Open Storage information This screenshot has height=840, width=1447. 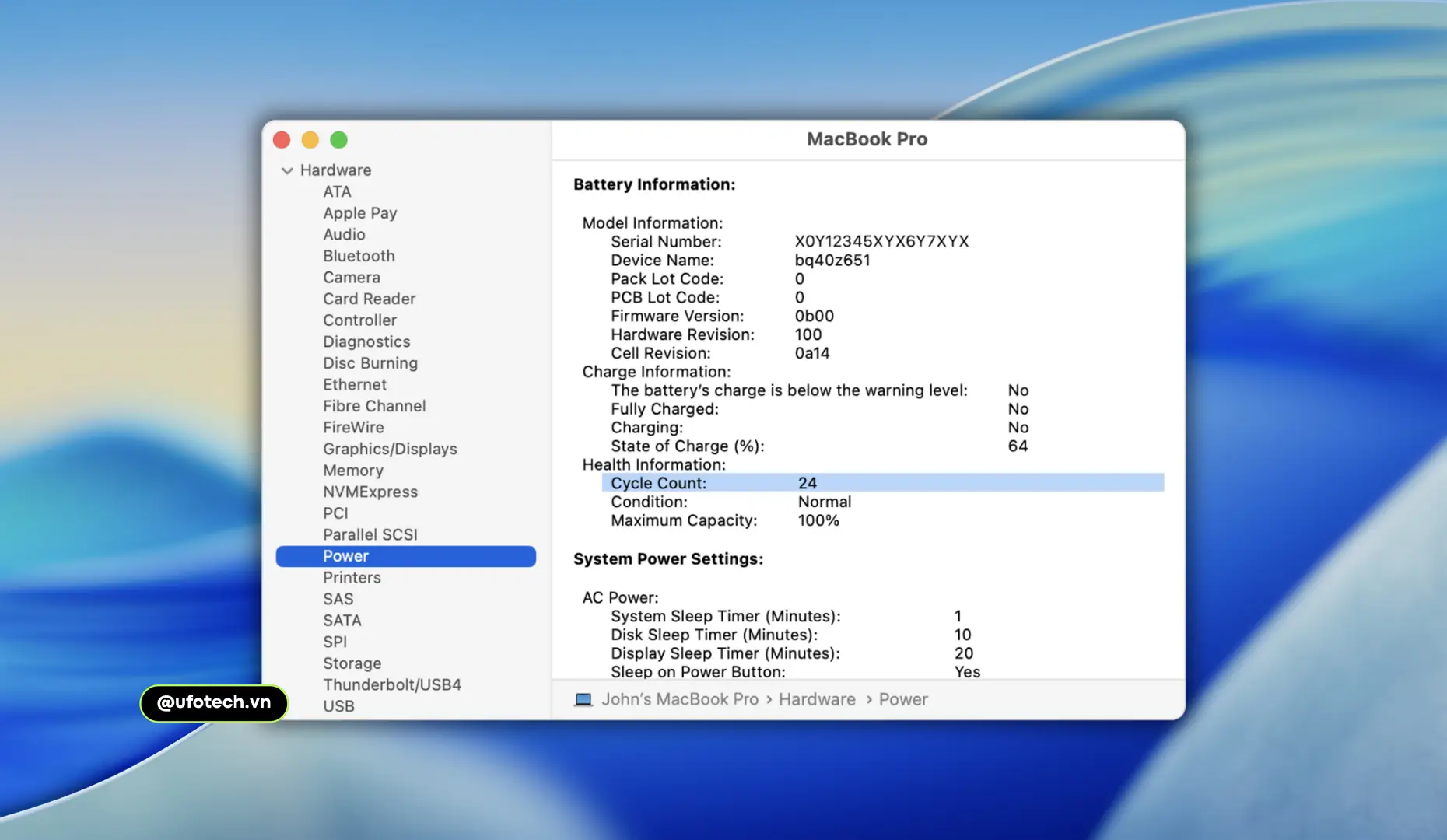point(352,663)
